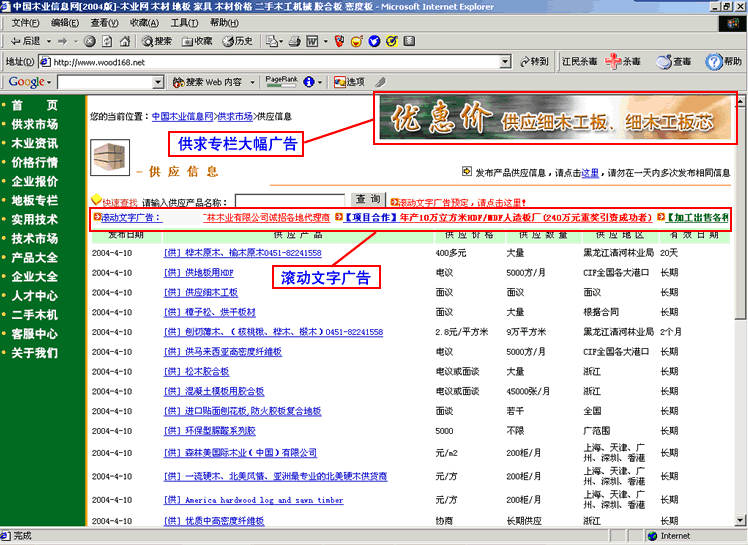Click the Stop loading icon
Viewport: 748px width, 545px height.
click(90, 41)
